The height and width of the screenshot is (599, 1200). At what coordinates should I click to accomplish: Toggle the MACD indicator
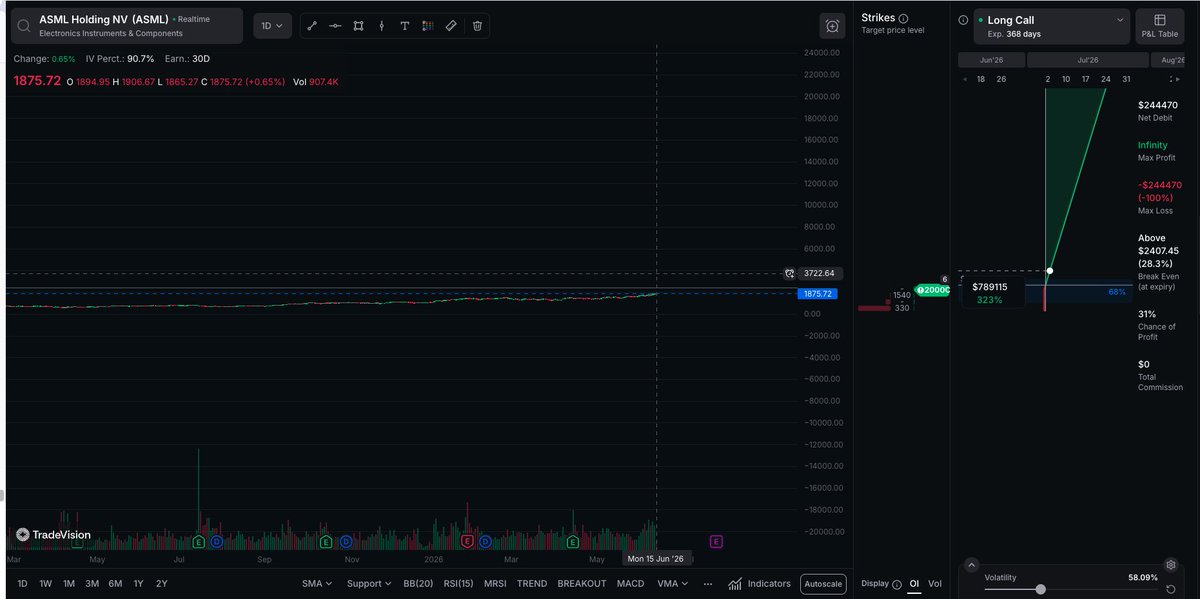coord(630,583)
